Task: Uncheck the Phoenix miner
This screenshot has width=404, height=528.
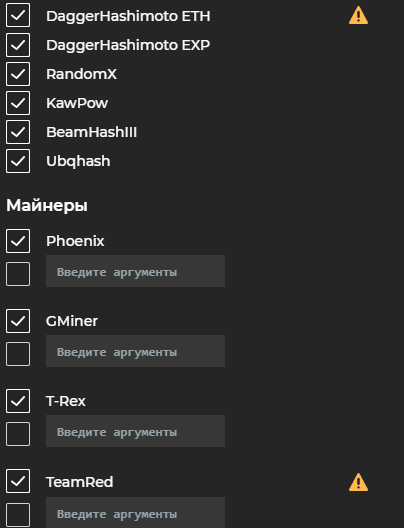Action: (18, 241)
